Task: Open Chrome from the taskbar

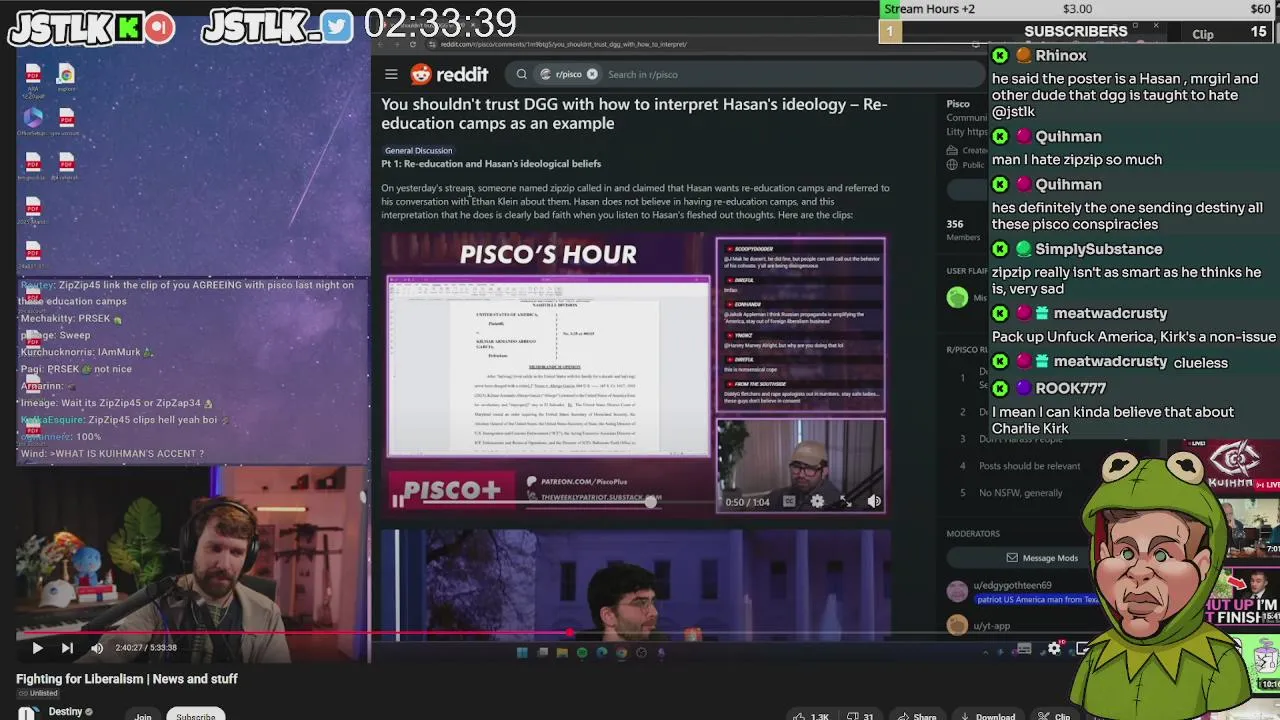Action: [x=621, y=653]
